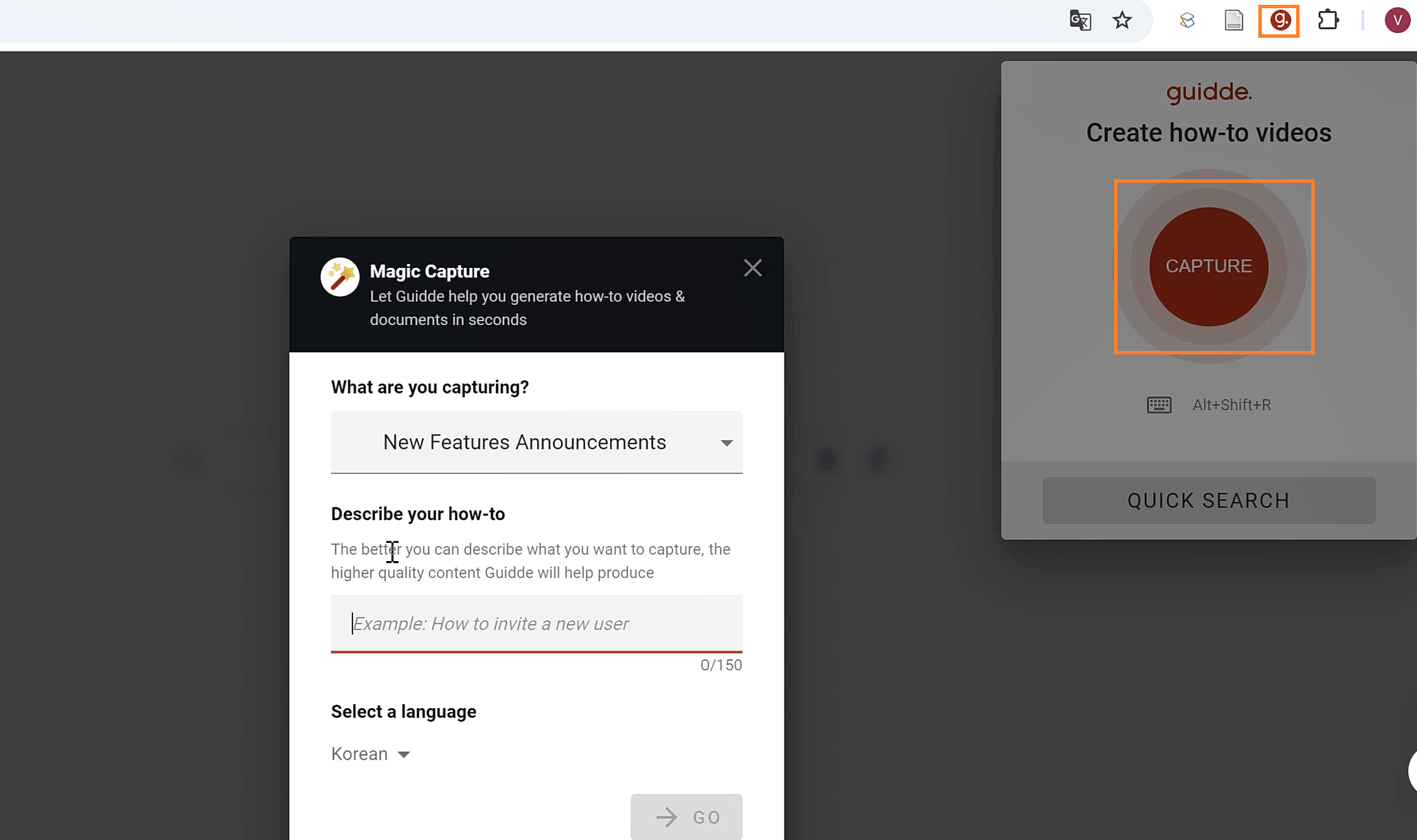The image size is (1417, 840).
Task: Bookmark this page with the star icon
Action: tap(1122, 21)
